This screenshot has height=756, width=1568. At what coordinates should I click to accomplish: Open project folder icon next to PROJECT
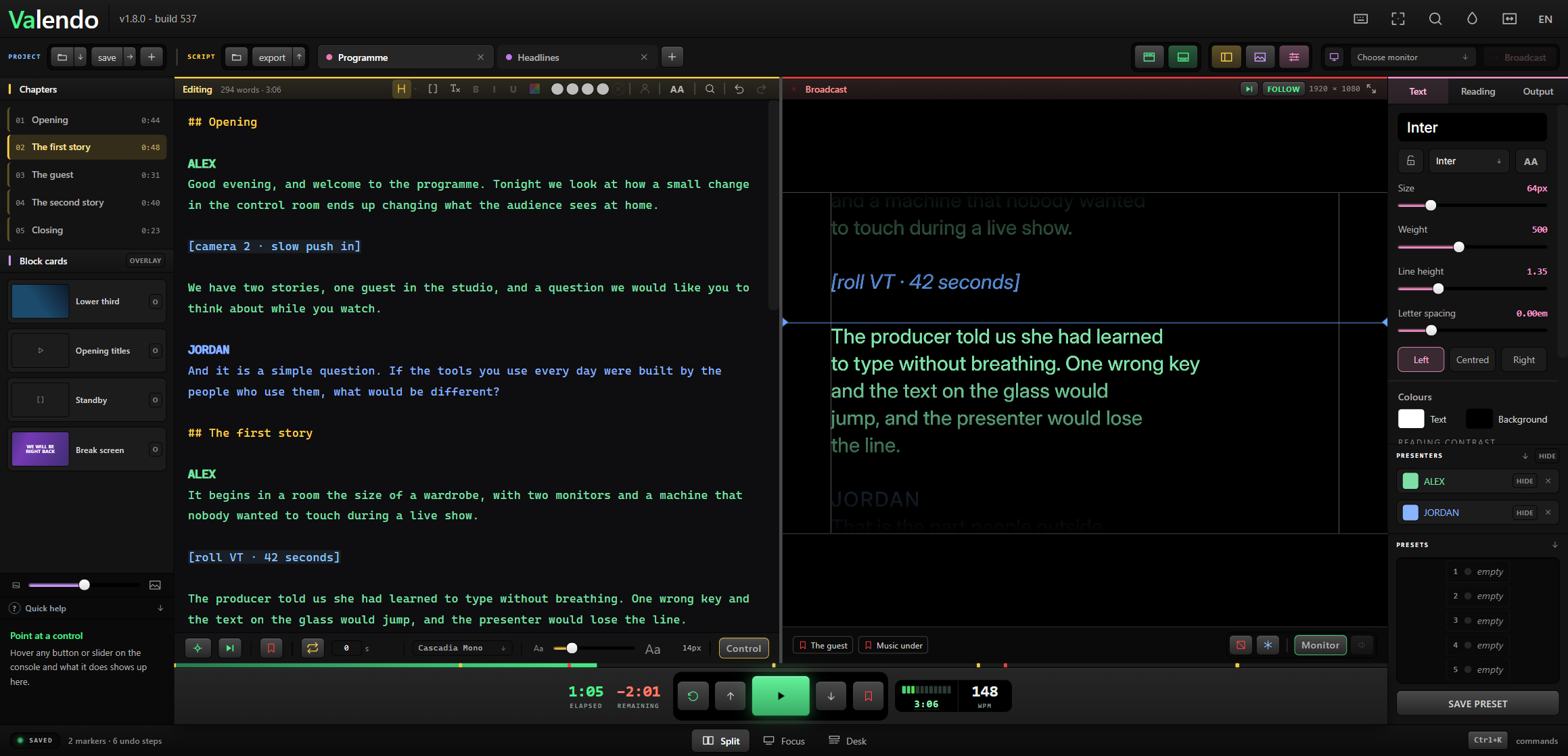[x=62, y=57]
